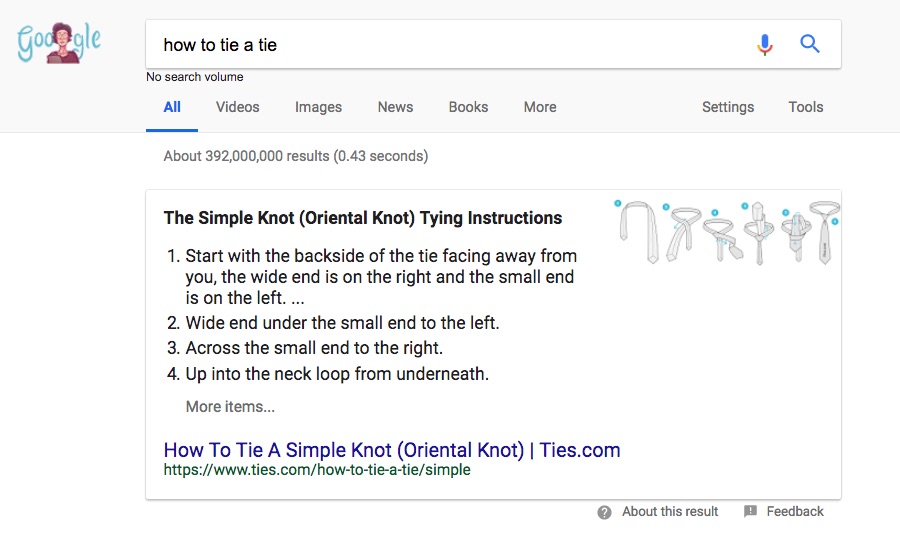Click the question mark About this result icon
This screenshot has width=900, height=535.
coord(604,512)
